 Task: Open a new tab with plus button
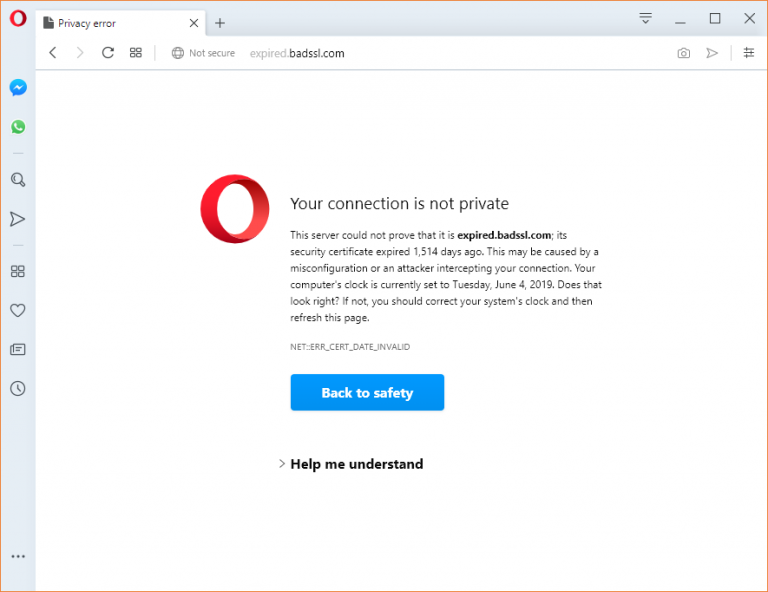[x=220, y=23]
